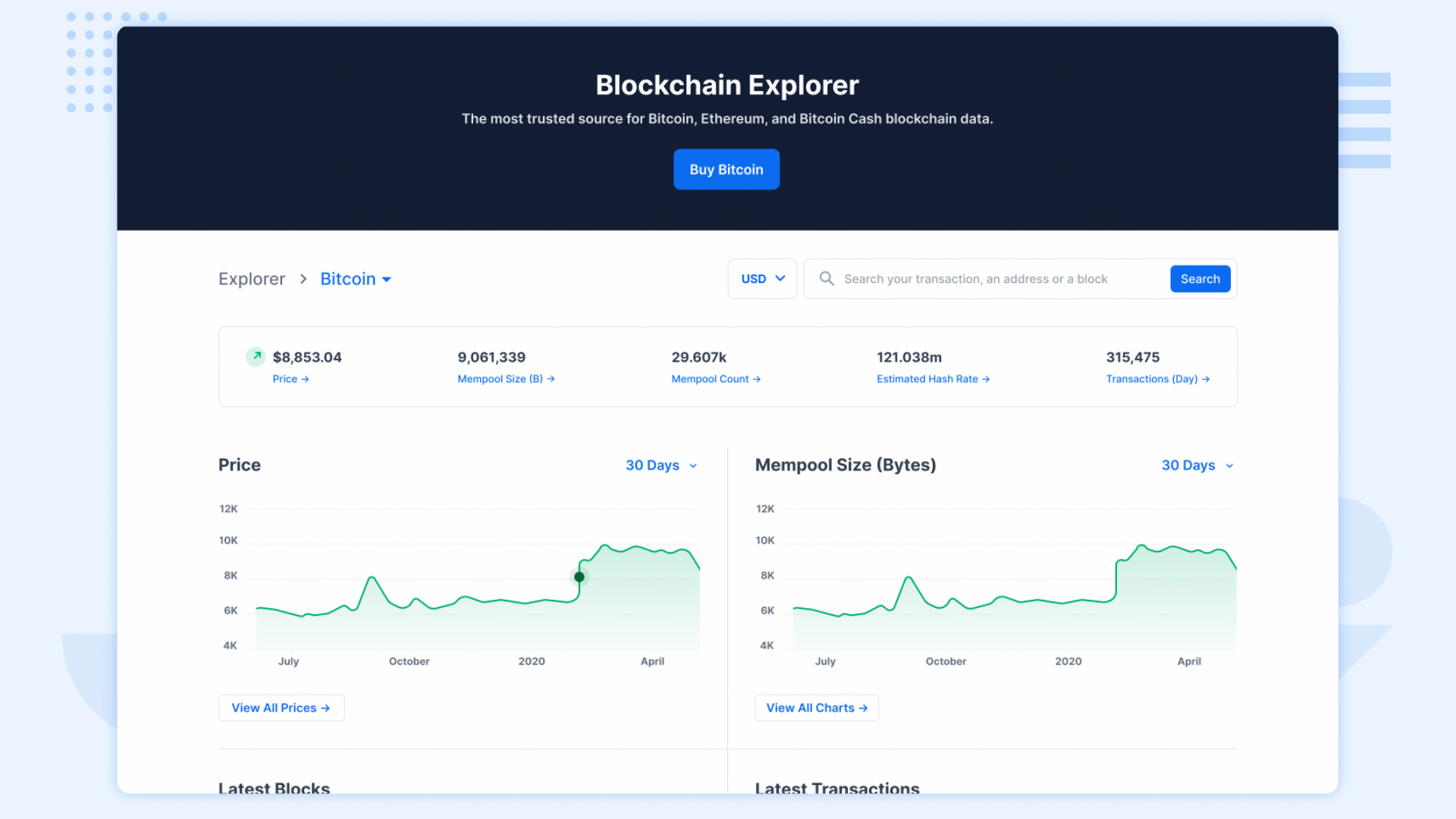Click the Mempool Size (Bytes) heading
1456x819 pixels.
pos(846,465)
